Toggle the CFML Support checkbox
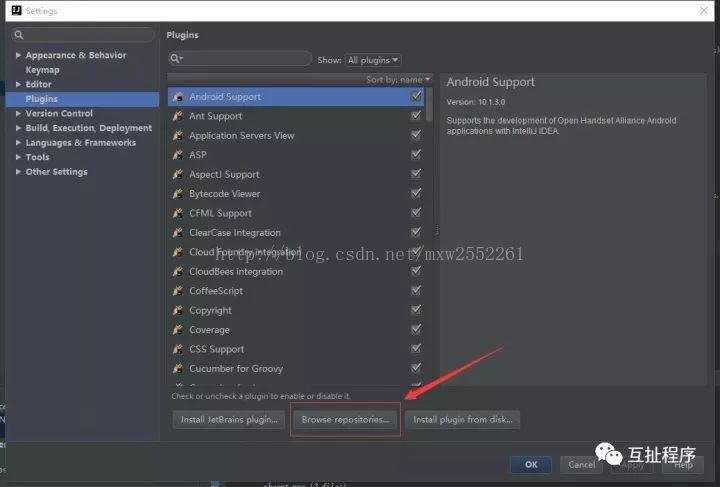Viewport: 720px width, 487px height. point(416,213)
